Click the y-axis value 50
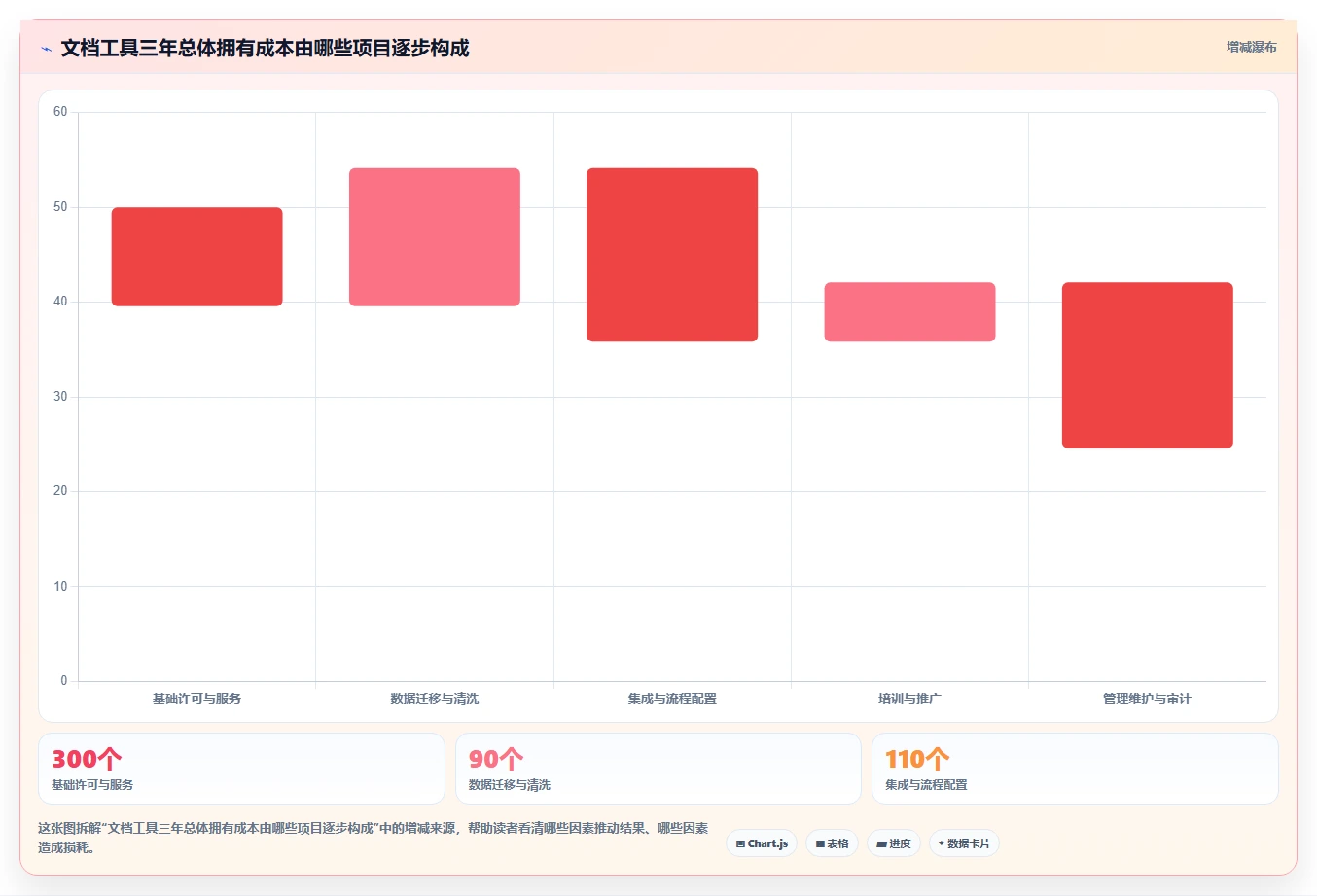The width and height of the screenshot is (1317, 896). click(60, 207)
